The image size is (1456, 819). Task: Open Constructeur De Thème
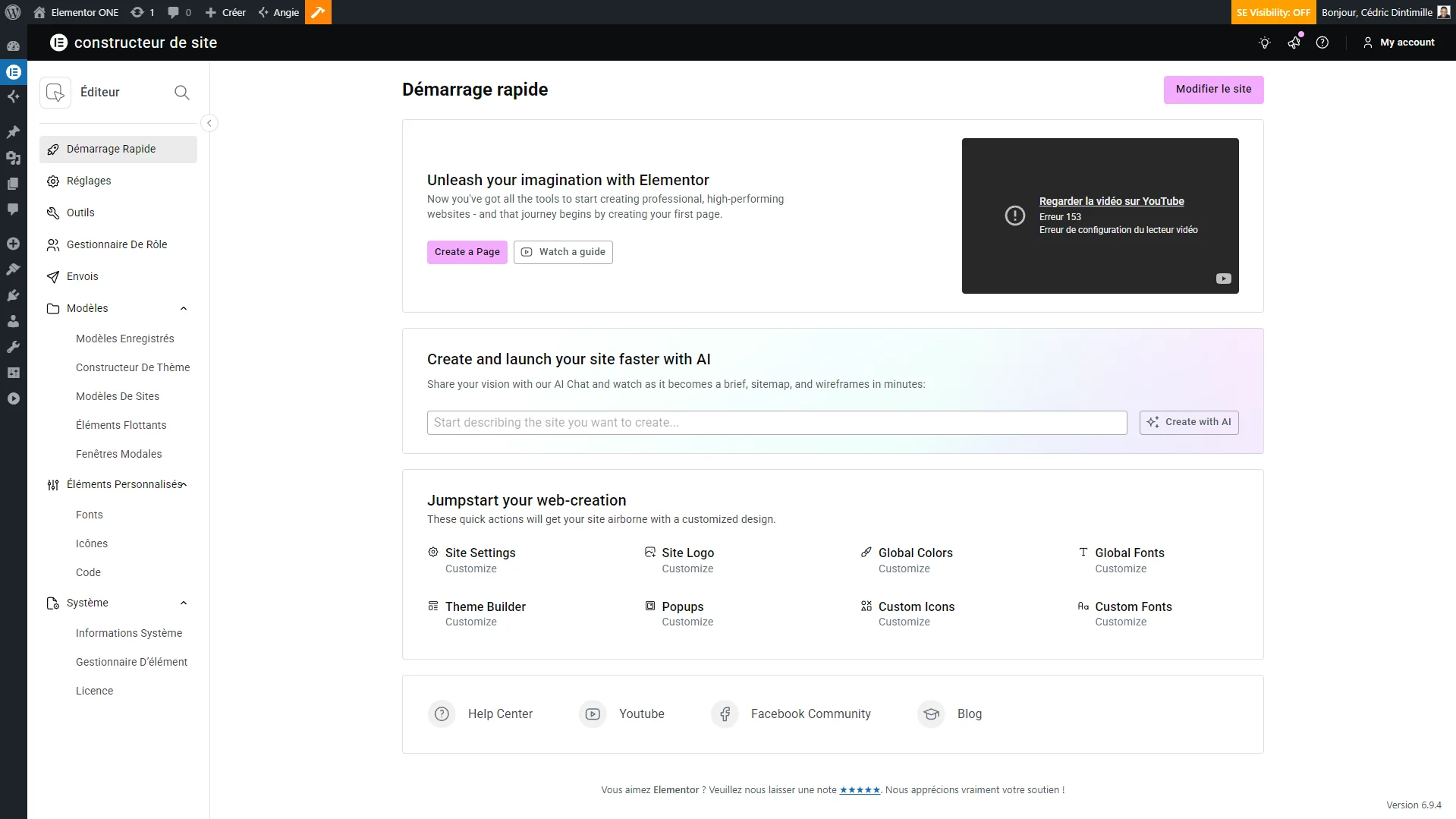coord(133,367)
